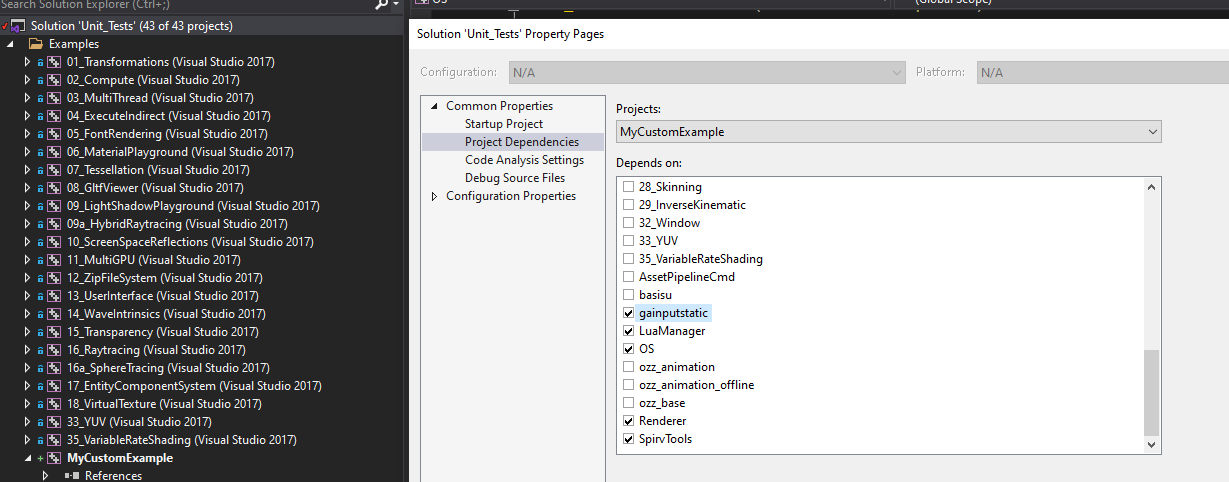Click the dependency list scroll down arrow
Screen dimensions: 1229x482
coord(1152,444)
